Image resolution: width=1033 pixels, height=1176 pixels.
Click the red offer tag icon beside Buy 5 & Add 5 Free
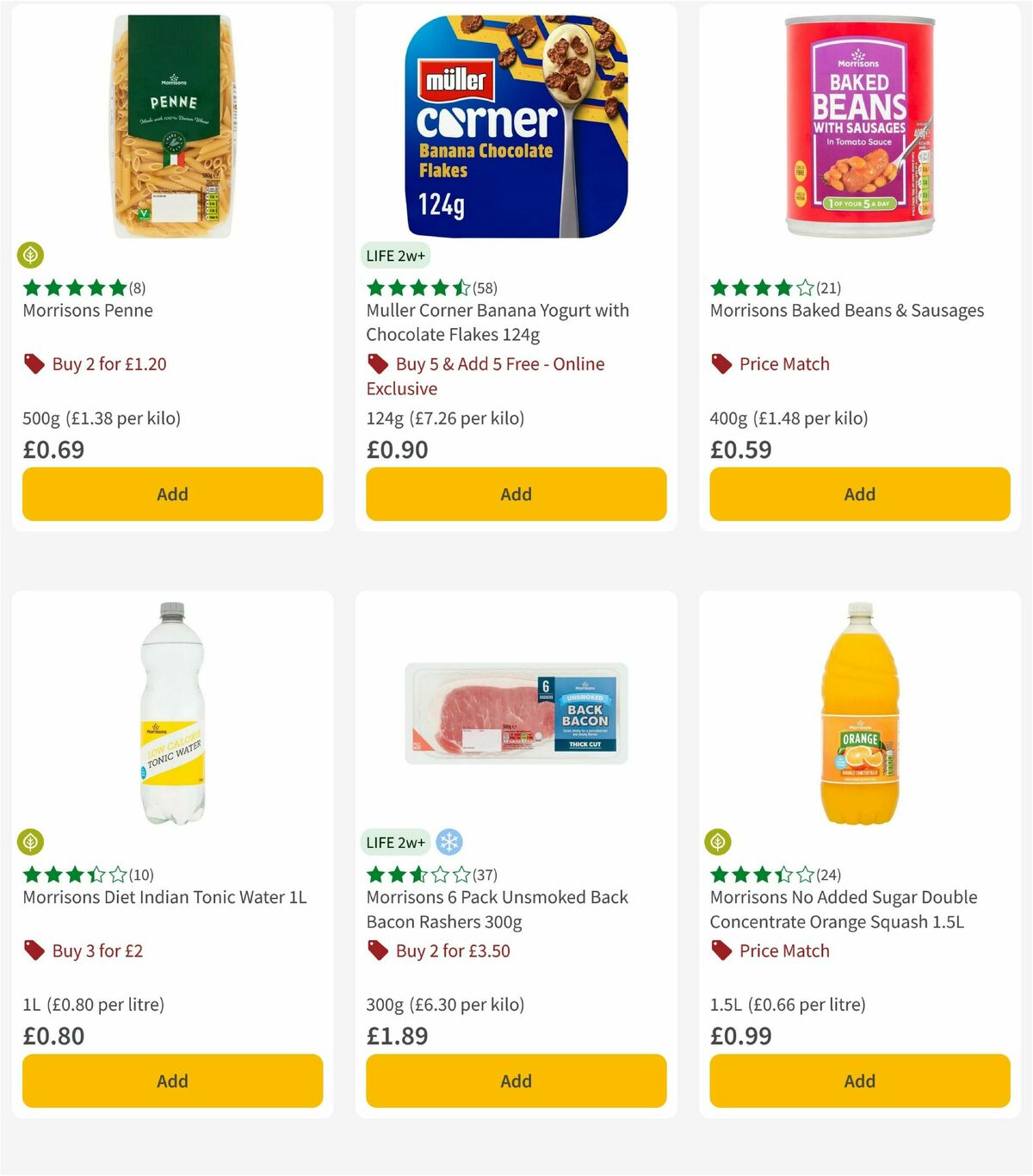[x=377, y=363]
